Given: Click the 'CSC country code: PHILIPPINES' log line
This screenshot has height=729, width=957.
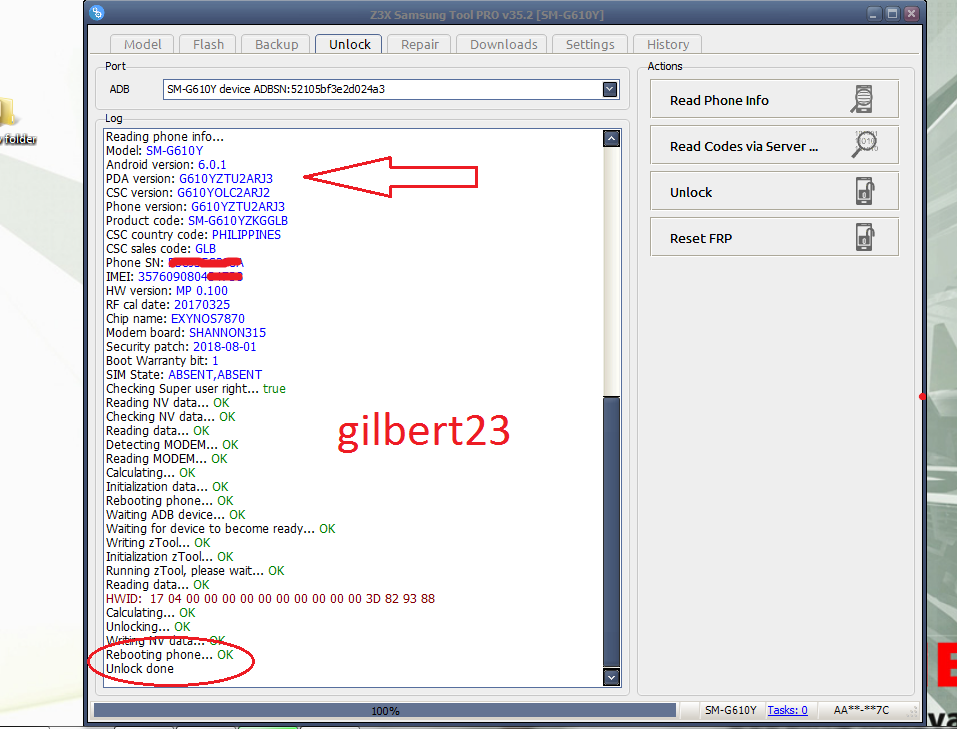Looking at the screenshot, I should point(193,235).
